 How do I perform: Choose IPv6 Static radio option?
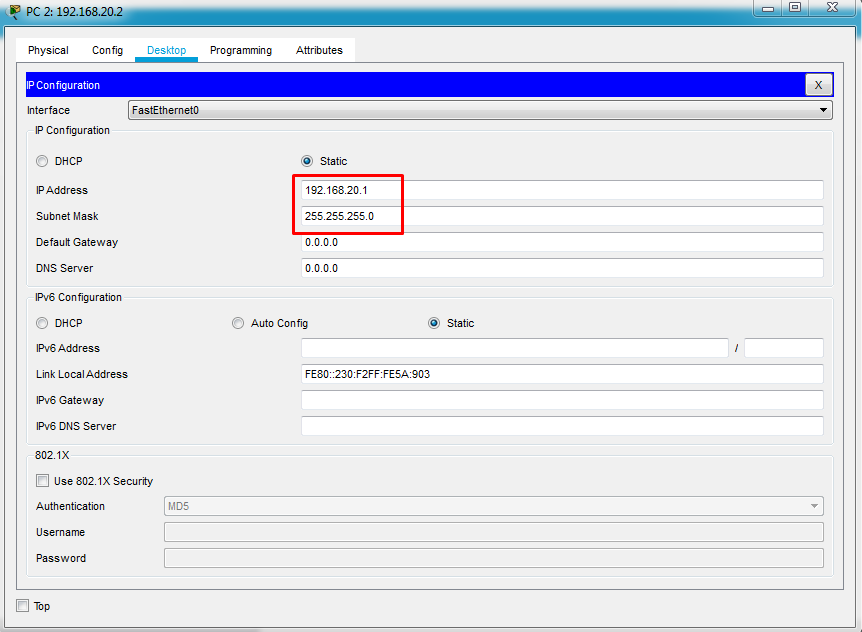pos(434,323)
